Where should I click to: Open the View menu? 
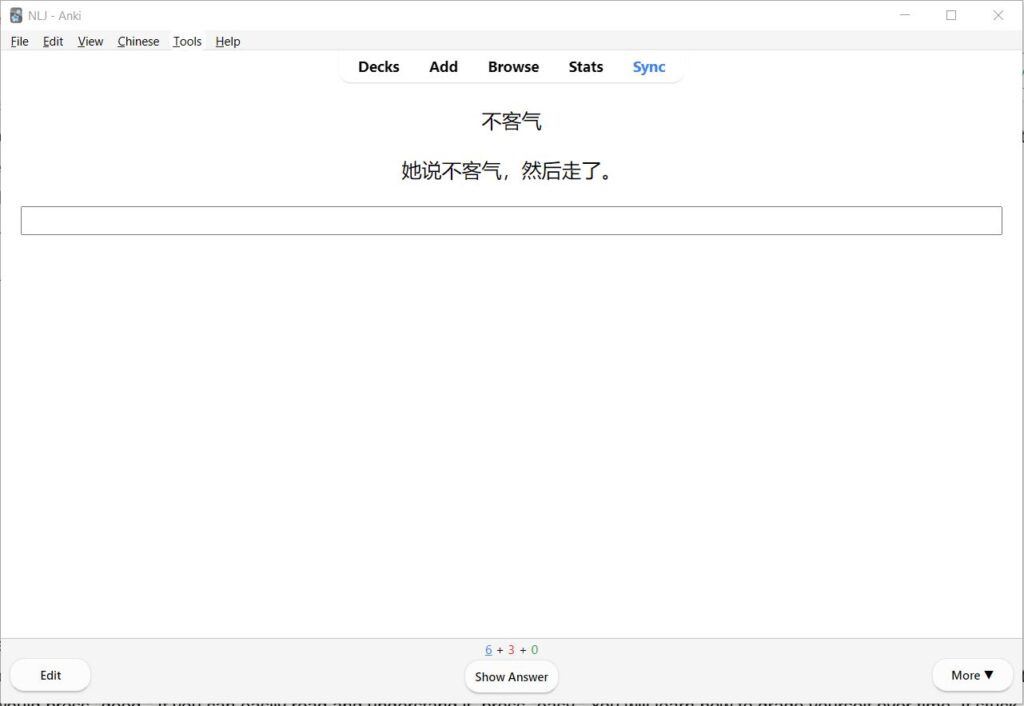point(90,41)
